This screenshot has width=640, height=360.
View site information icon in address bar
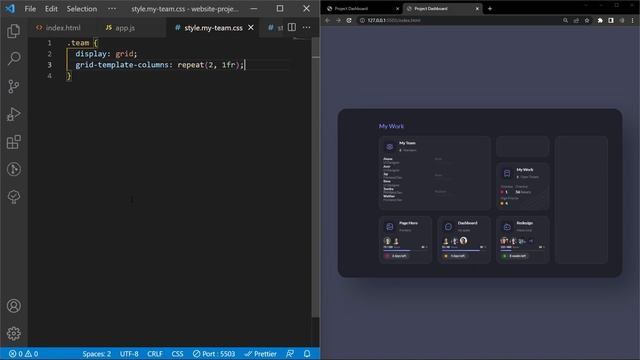pyautogui.click(x=362, y=20)
